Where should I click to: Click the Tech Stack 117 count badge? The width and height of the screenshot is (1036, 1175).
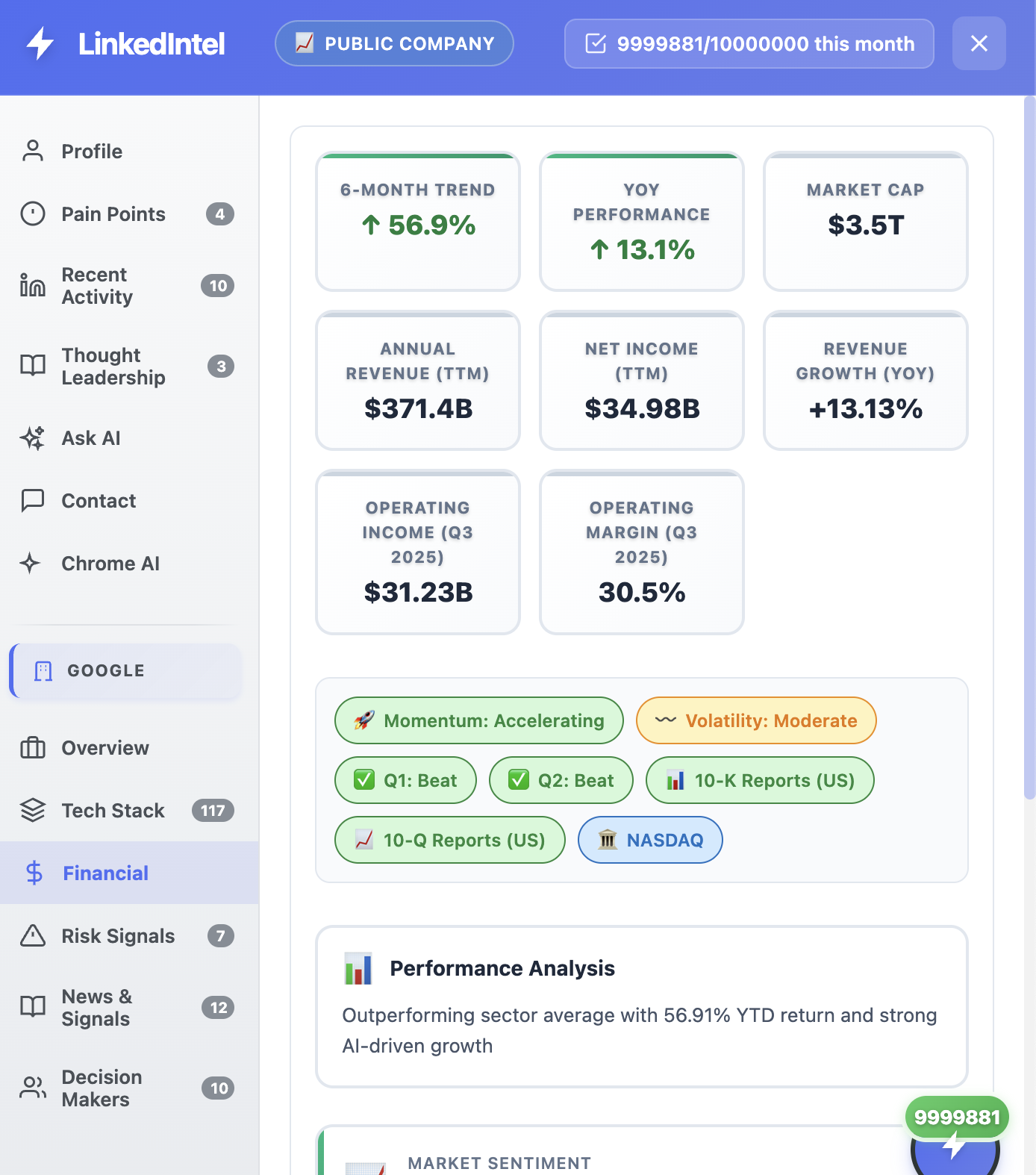point(213,810)
